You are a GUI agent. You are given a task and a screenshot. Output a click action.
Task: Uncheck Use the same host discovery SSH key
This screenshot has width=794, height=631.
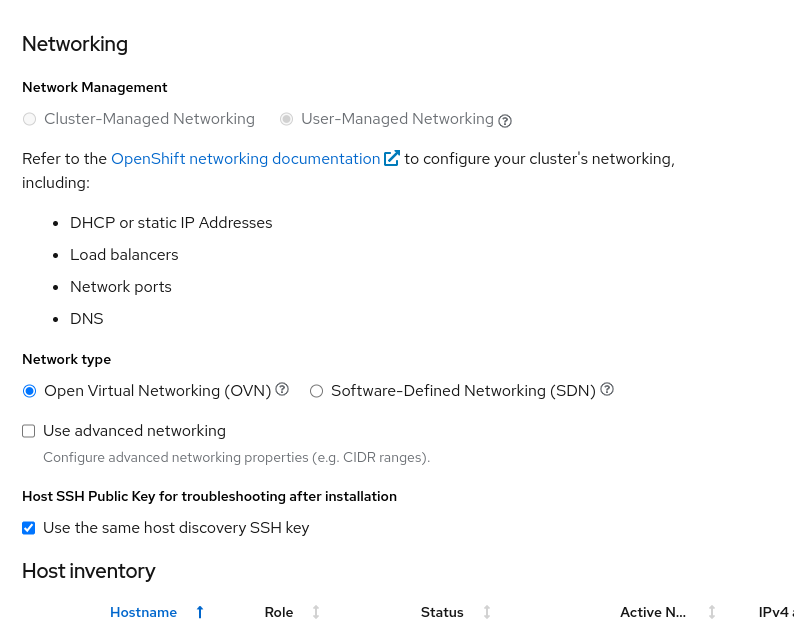(x=29, y=528)
